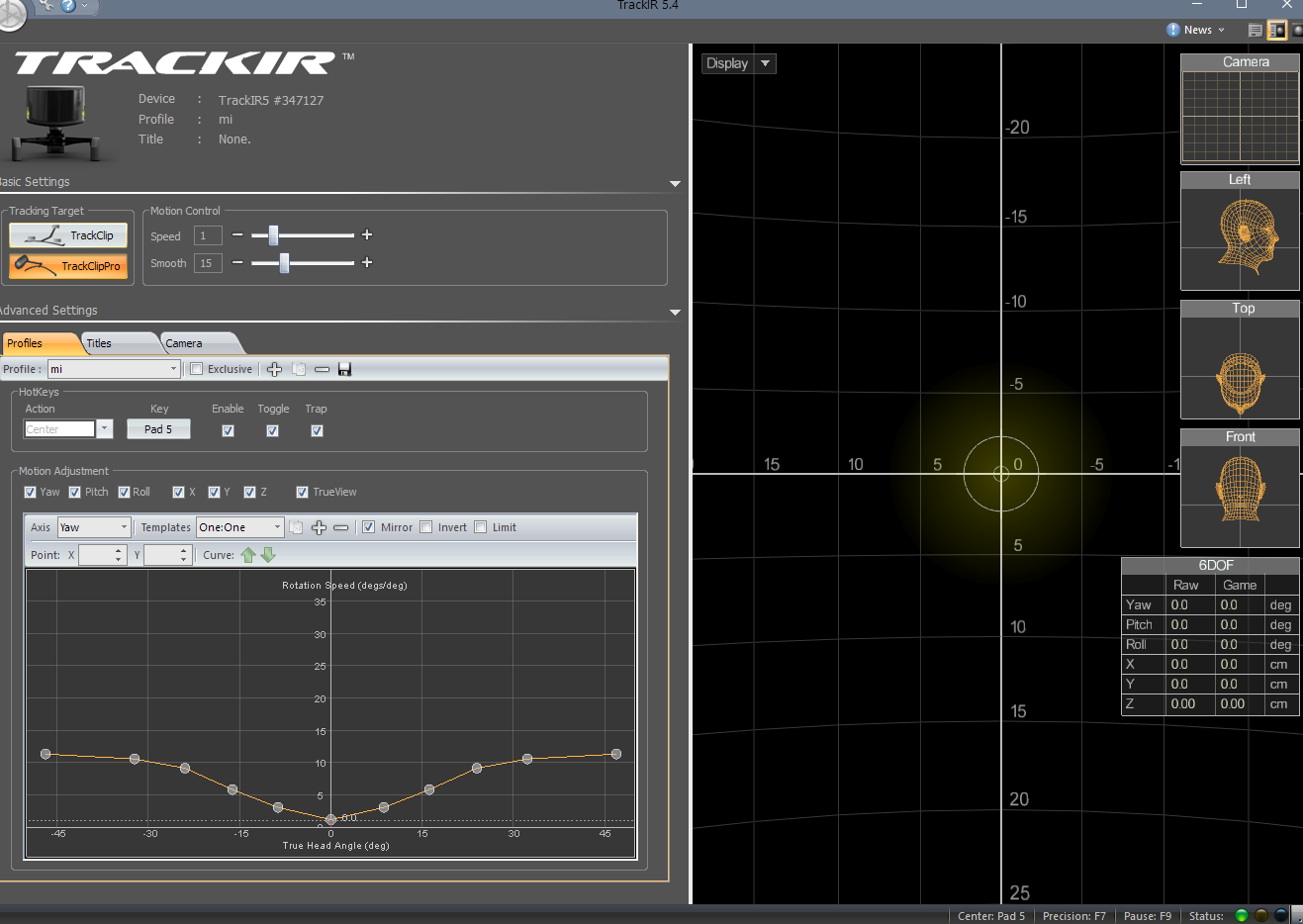
Task: Collapse the Advanced Settings section
Action: point(675,312)
